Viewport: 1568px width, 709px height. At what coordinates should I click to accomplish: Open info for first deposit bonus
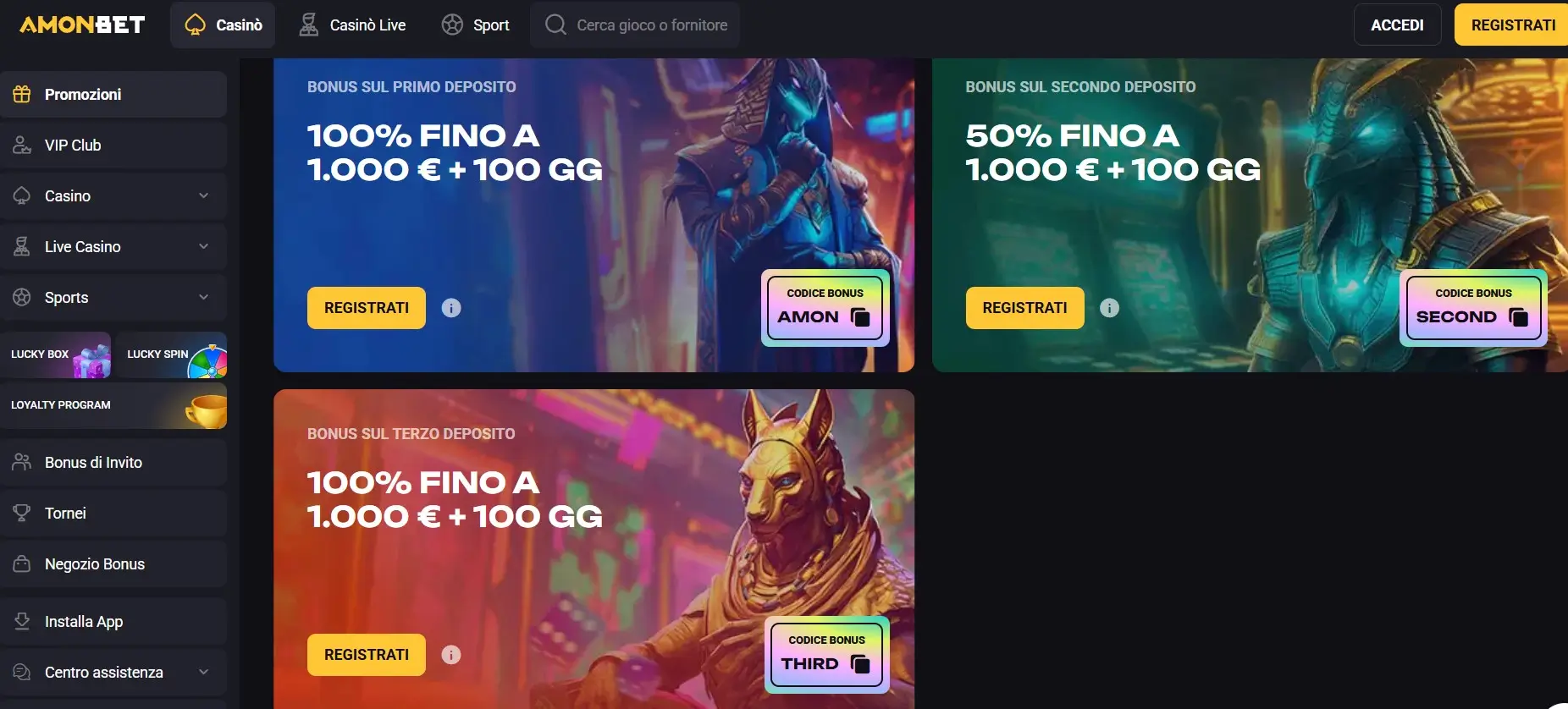[x=451, y=308]
